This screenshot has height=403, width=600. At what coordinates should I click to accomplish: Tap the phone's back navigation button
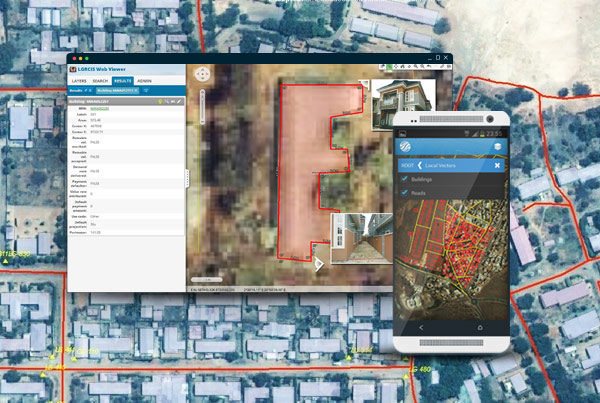coord(421,328)
